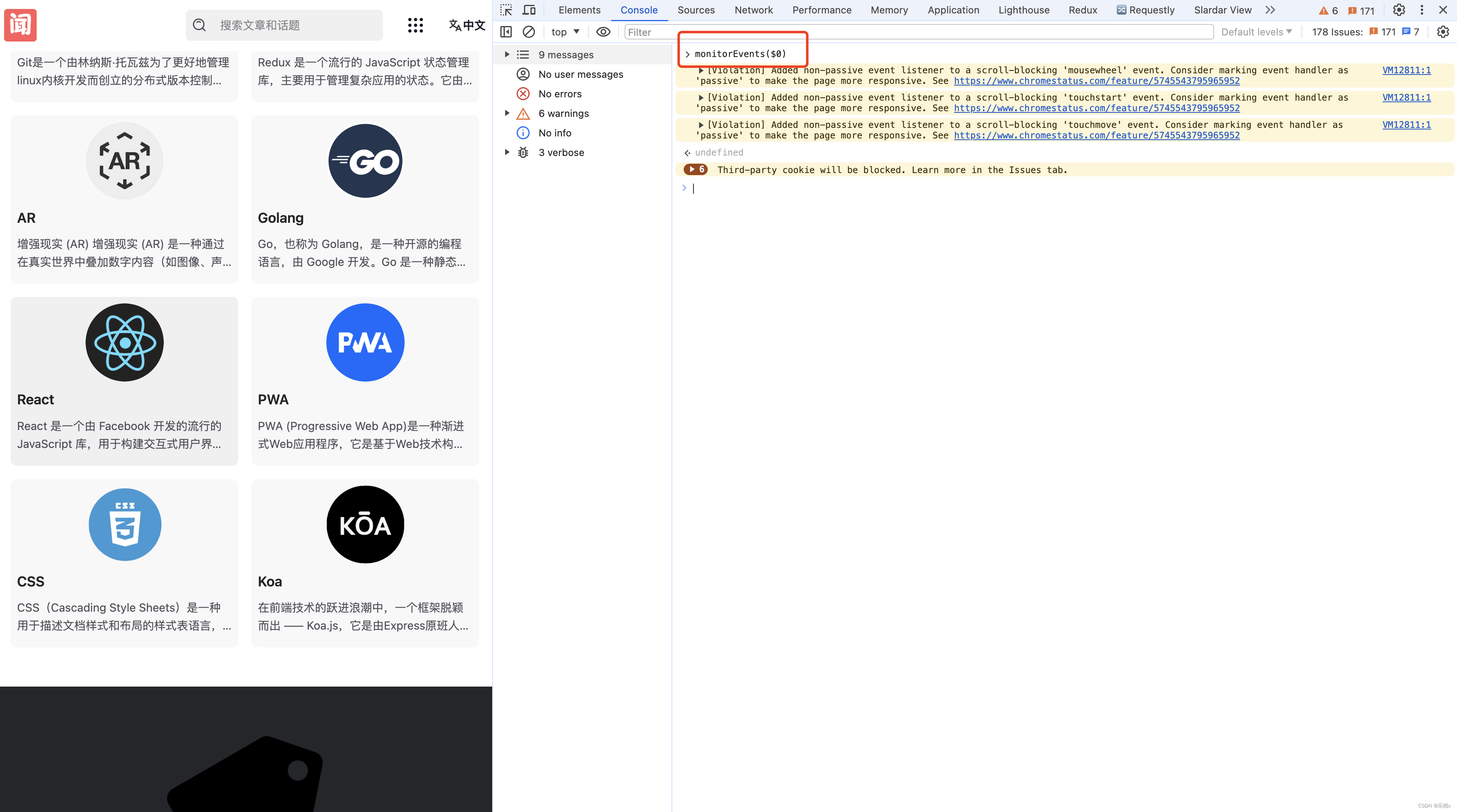Click the monitorEvents($0) command entry

click(x=740, y=54)
